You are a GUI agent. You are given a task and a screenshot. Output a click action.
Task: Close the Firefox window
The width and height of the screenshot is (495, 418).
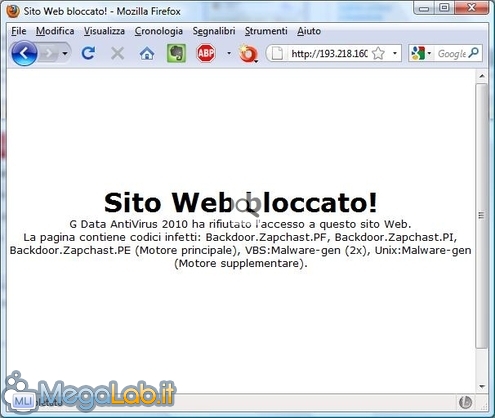tap(471, 8)
